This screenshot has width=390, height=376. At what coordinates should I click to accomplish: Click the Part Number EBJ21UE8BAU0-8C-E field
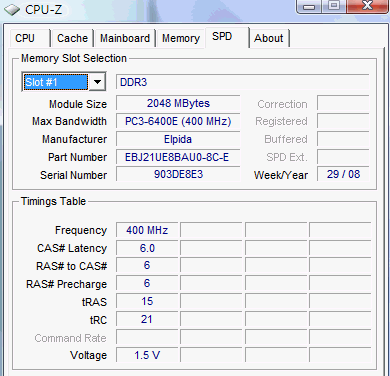click(178, 157)
